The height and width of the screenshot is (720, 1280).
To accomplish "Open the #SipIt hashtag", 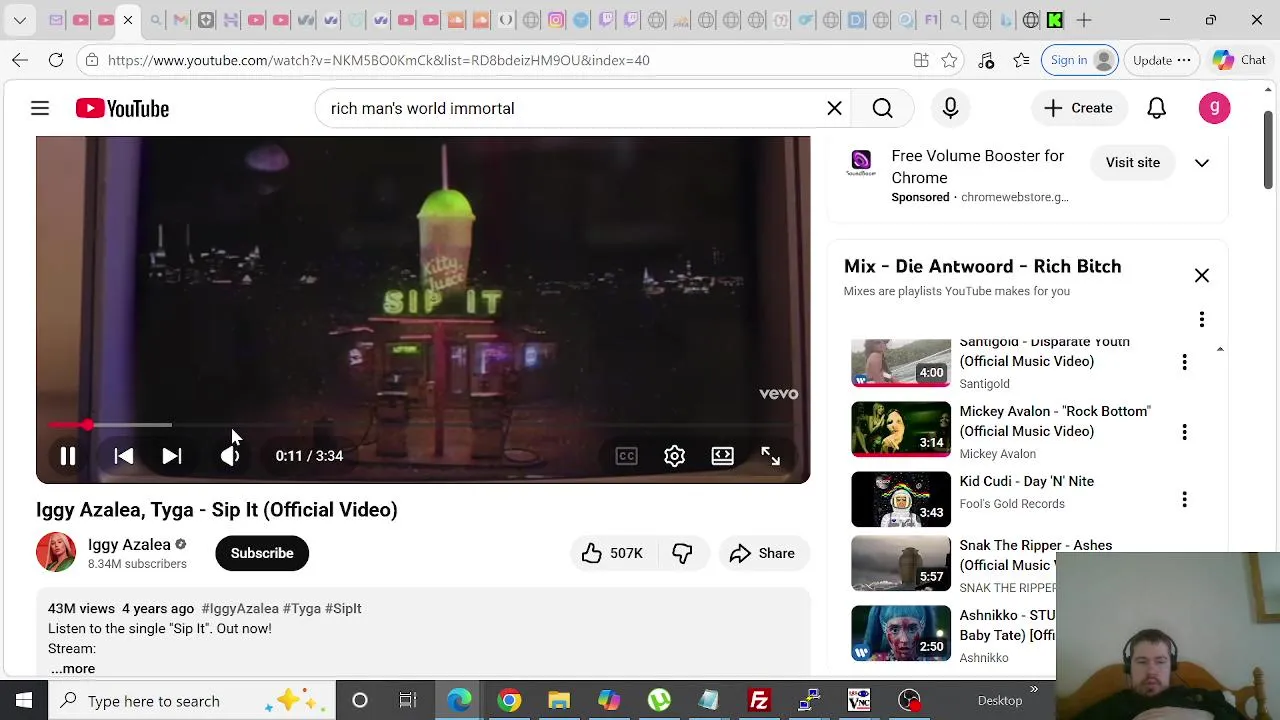I will [343, 608].
